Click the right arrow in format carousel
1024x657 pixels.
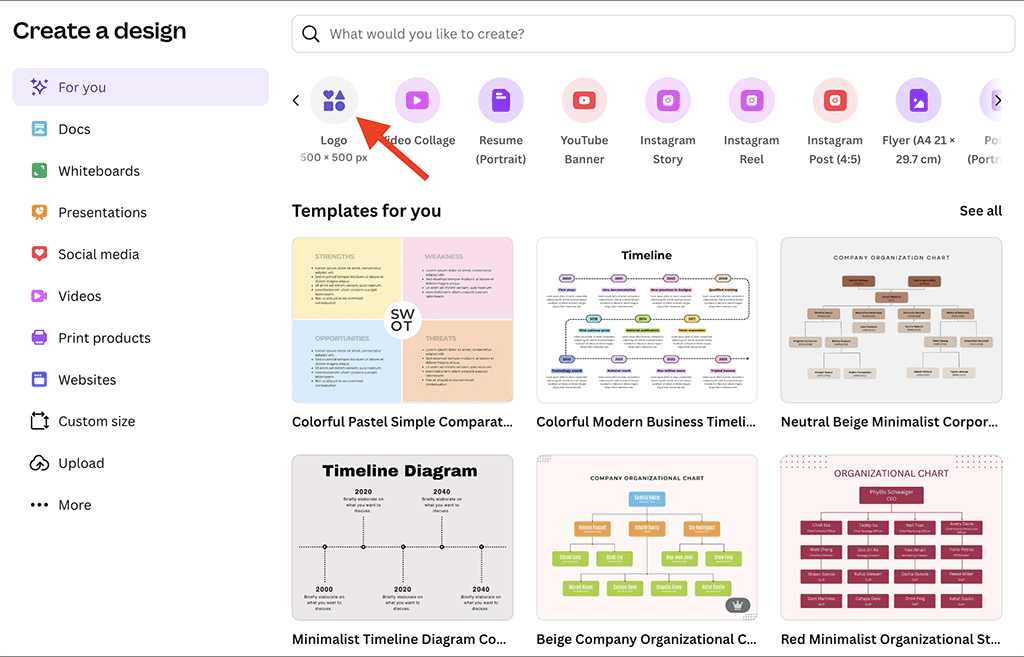pyautogui.click(x=998, y=100)
